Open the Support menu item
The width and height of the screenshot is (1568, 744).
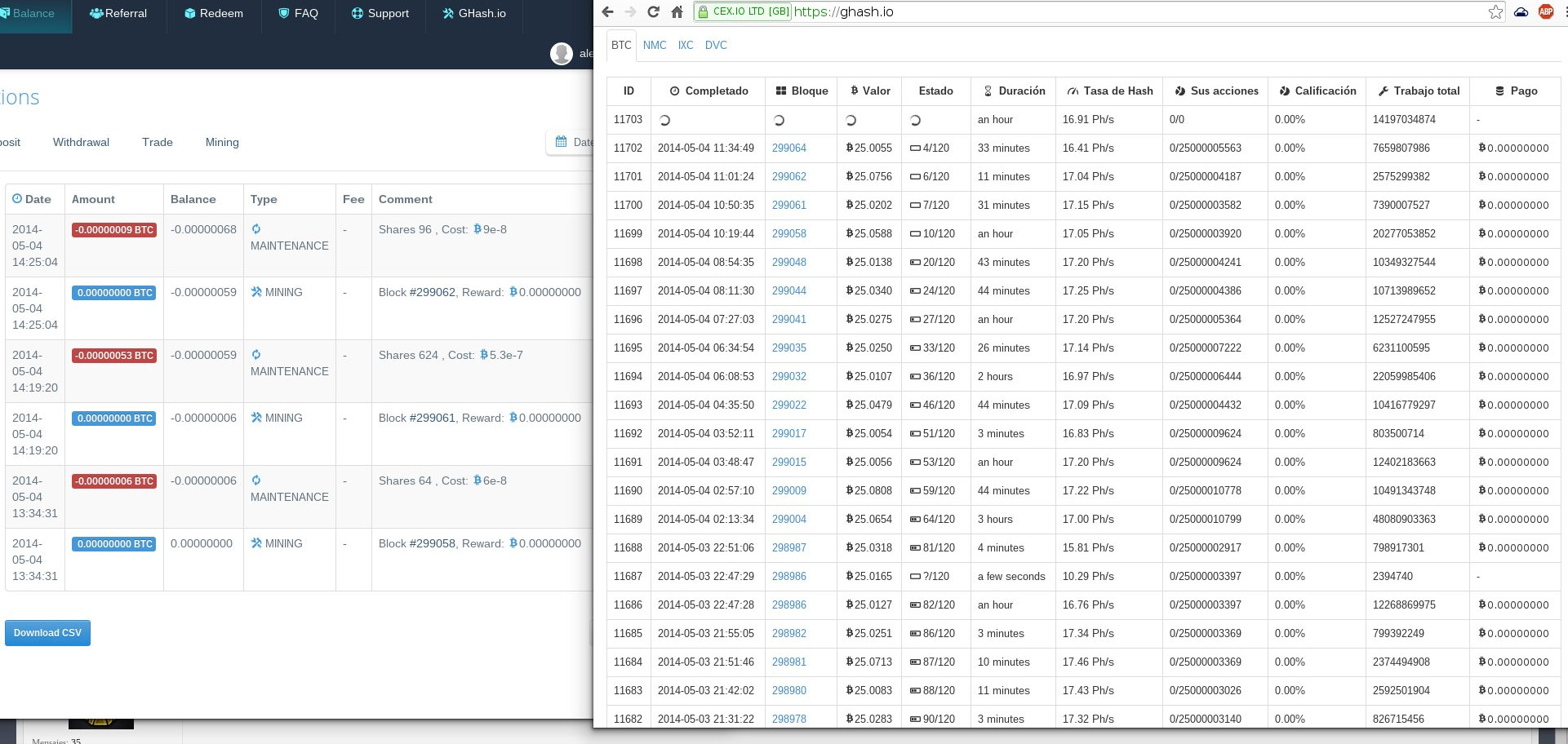[x=380, y=13]
